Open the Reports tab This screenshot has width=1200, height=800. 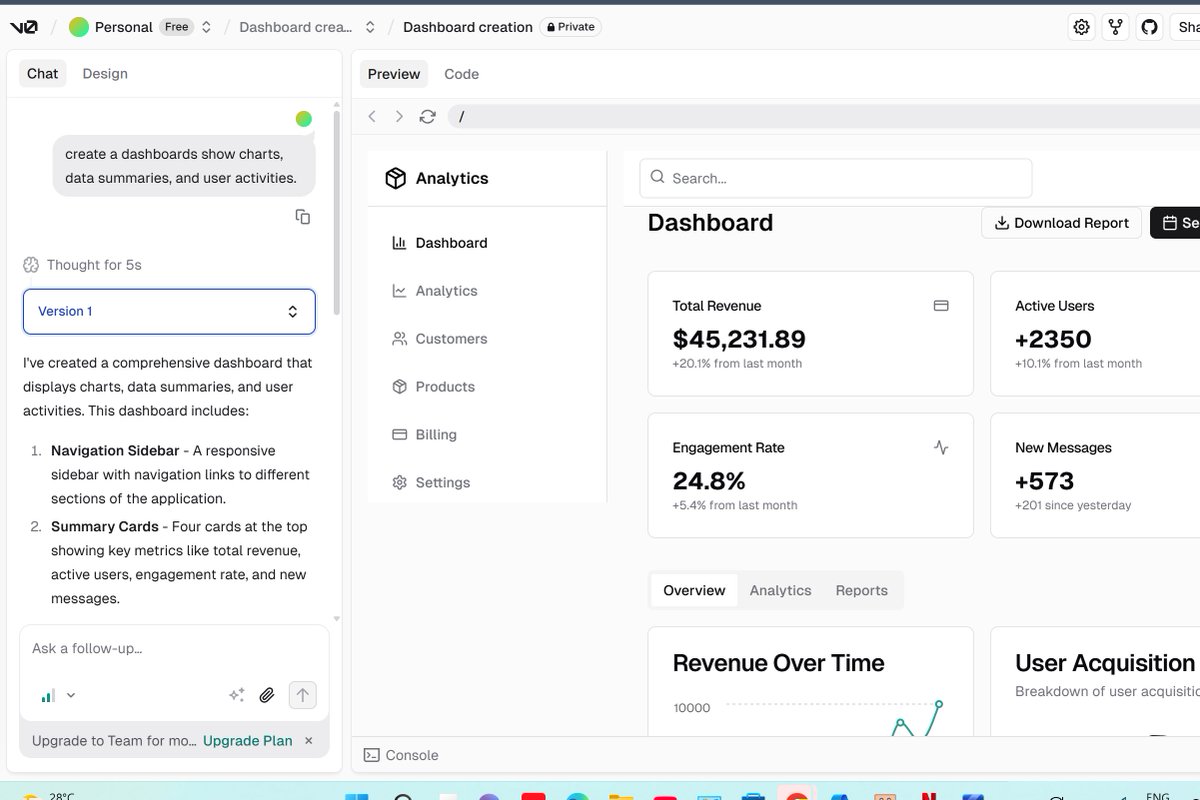pyautogui.click(x=862, y=590)
